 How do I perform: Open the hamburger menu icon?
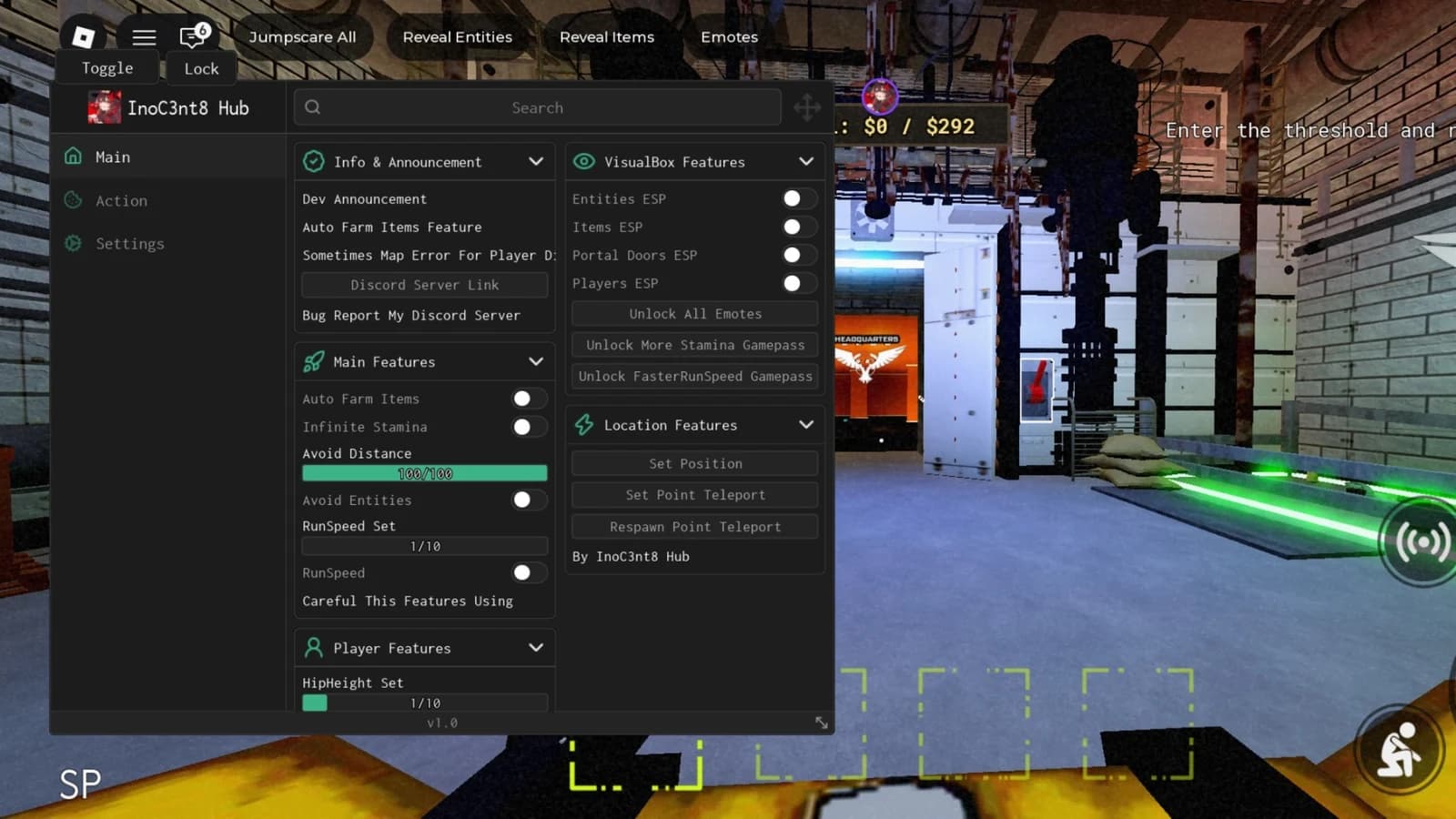(x=144, y=37)
